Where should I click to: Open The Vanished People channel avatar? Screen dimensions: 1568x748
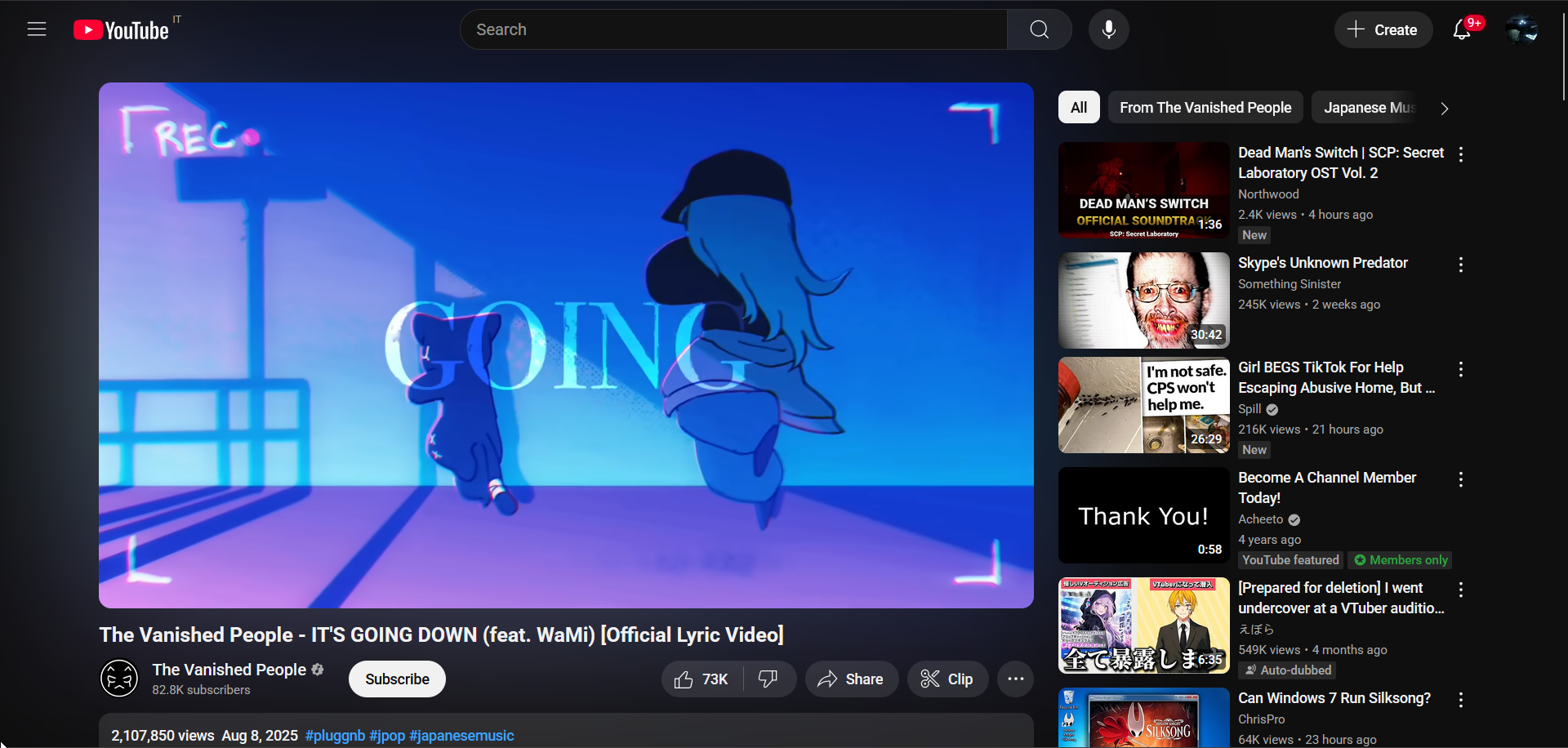119,679
